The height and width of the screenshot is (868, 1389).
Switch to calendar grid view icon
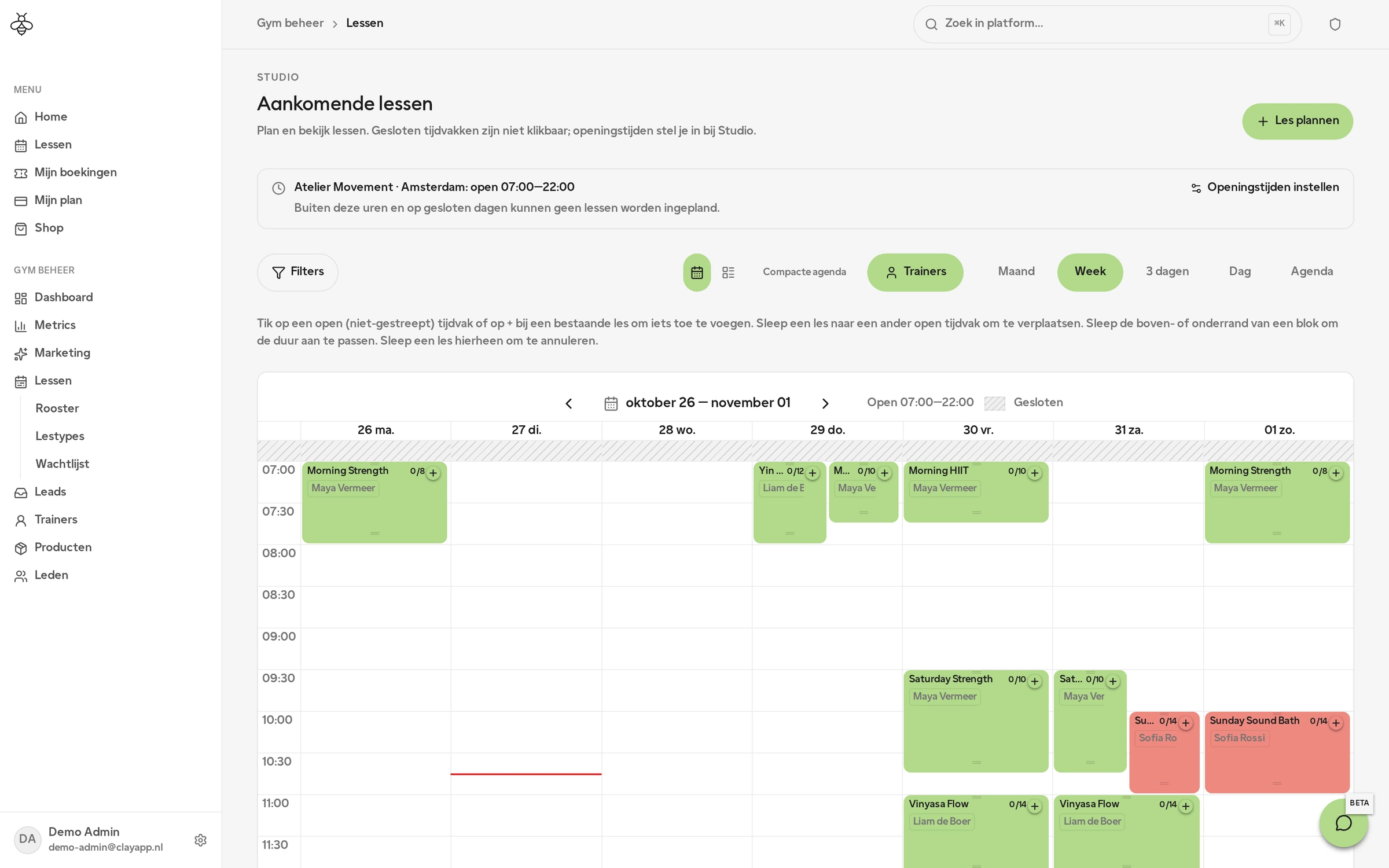[697, 272]
